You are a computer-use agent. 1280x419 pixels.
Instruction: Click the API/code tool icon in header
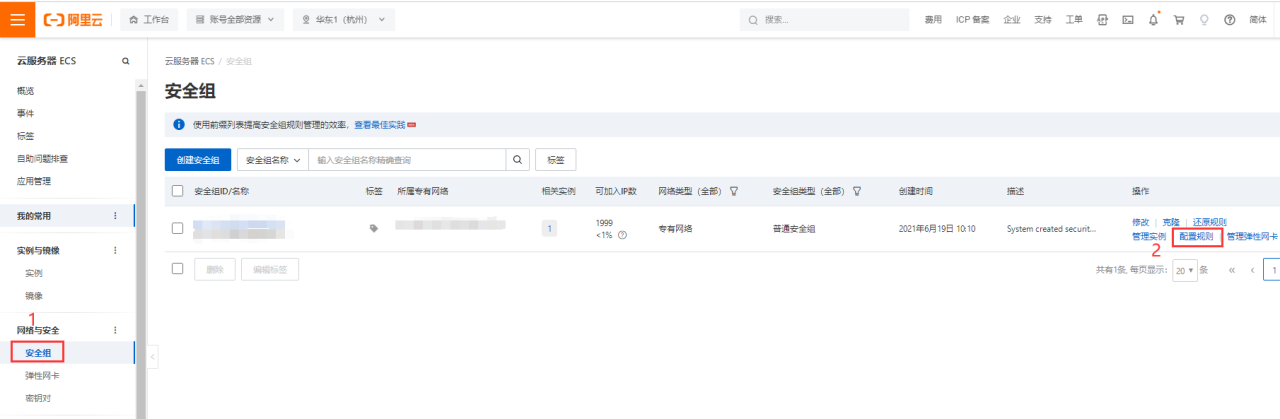(1103, 20)
